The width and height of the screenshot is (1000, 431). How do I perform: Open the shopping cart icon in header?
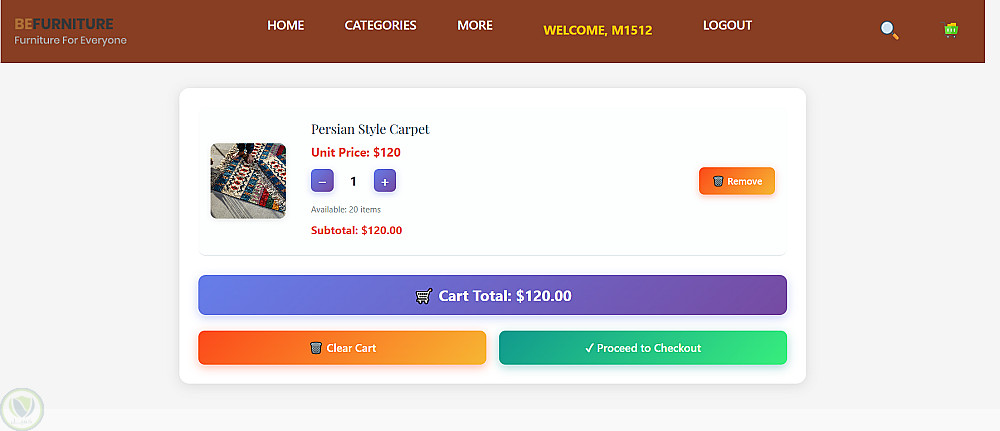click(951, 30)
